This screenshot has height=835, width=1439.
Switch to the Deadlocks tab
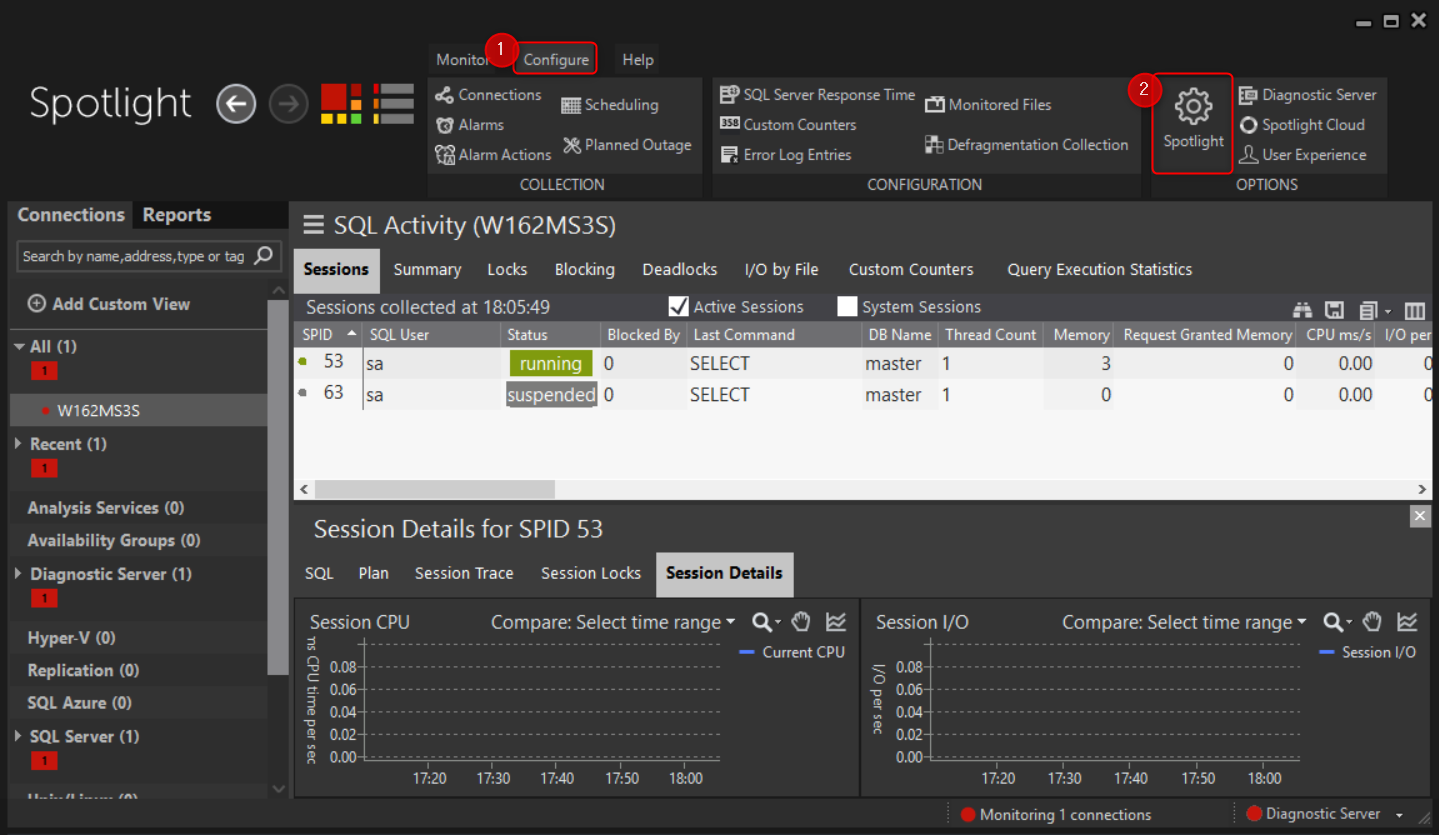coord(679,269)
